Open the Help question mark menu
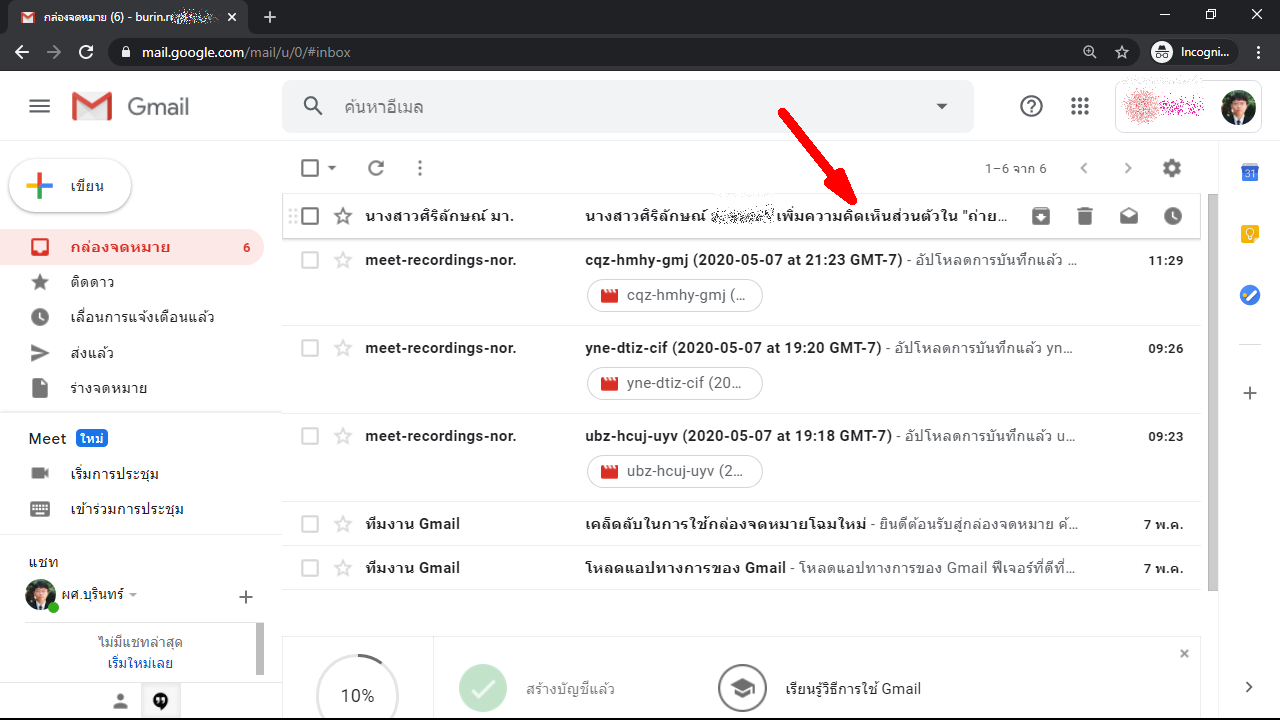The height and width of the screenshot is (720, 1280). point(1031,106)
